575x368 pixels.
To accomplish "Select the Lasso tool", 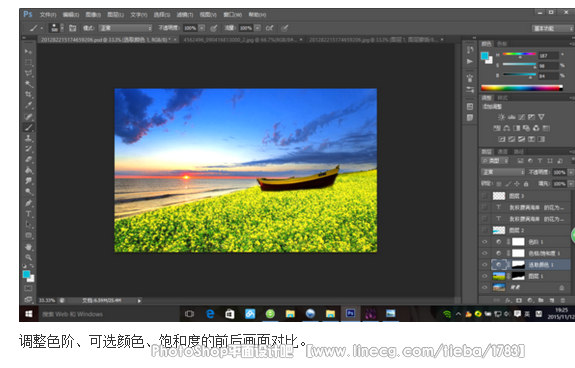I will (x=28, y=73).
